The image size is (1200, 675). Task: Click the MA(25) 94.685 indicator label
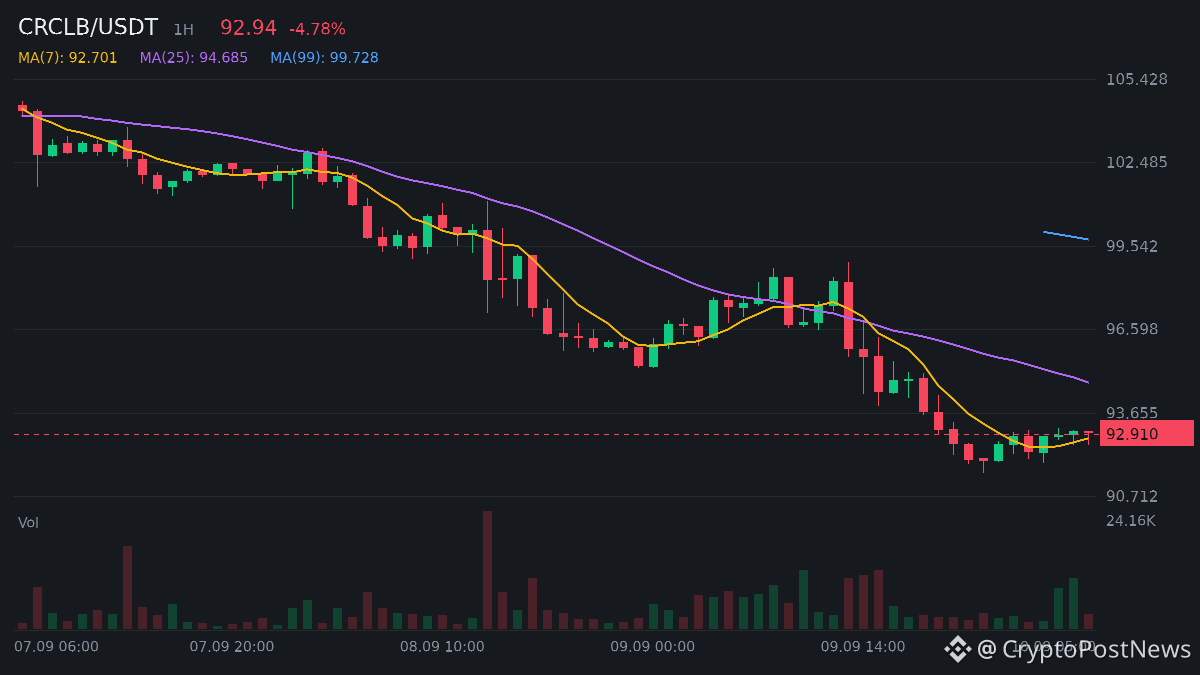pos(194,58)
